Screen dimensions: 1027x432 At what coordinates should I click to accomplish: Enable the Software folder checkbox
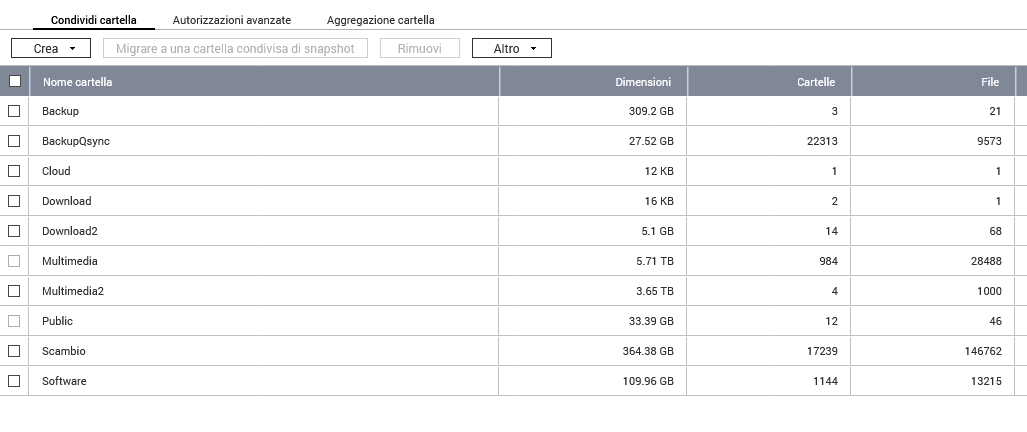14,381
